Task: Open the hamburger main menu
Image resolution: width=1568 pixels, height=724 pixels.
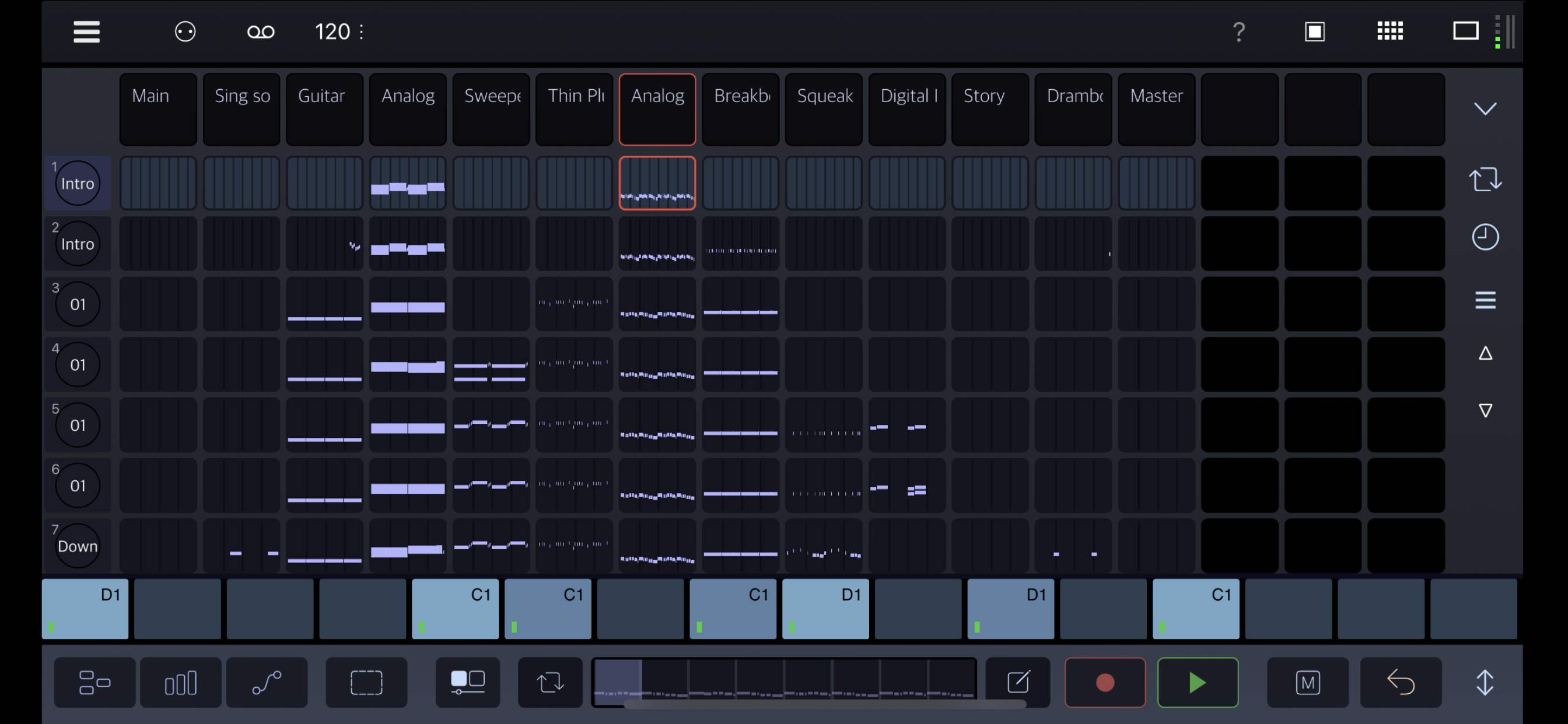Action: (x=86, y=31)
